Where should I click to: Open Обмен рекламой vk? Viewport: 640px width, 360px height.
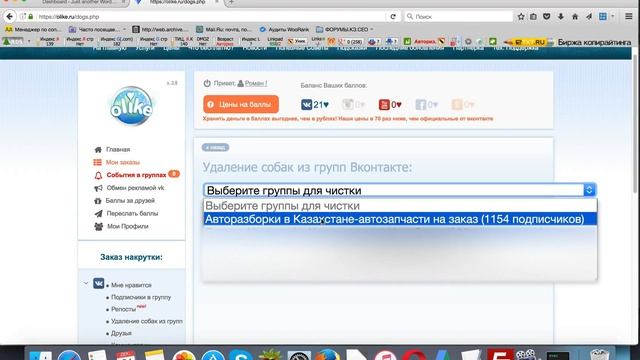coord(135,188)
